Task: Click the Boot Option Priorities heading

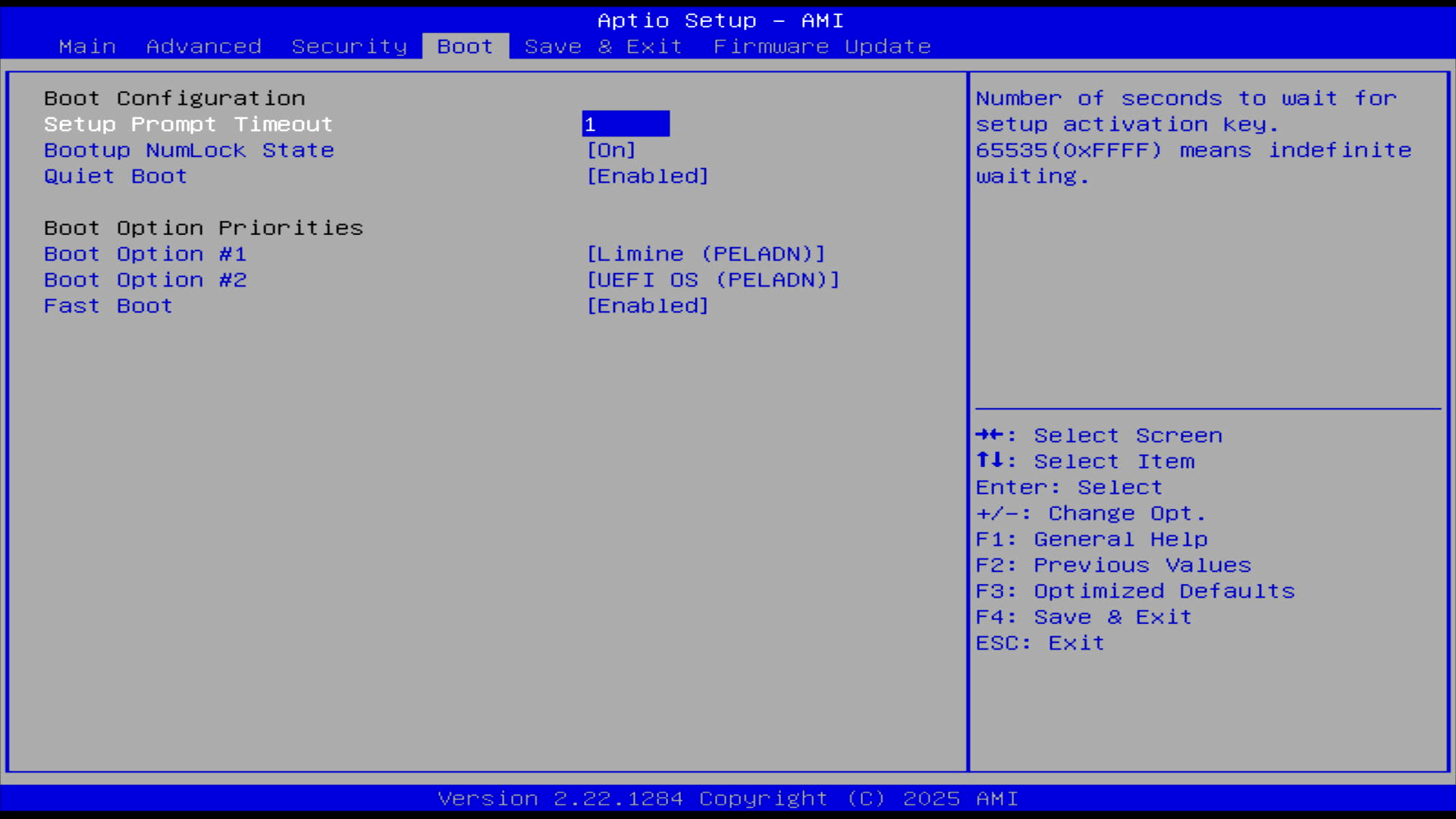Action: pyautogui.click(x=203, y=228)
